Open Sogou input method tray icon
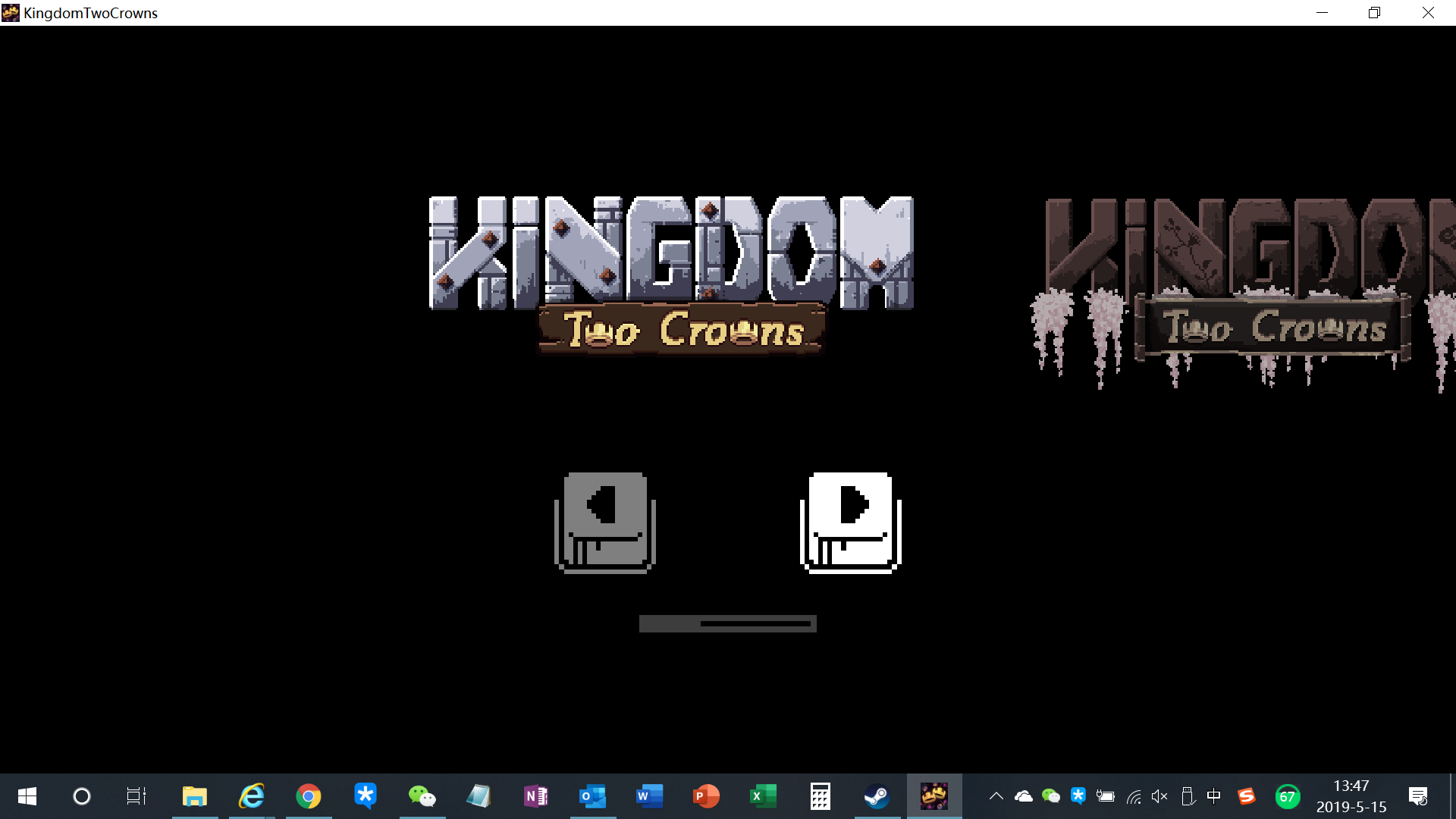 [x=1246, y=796]
